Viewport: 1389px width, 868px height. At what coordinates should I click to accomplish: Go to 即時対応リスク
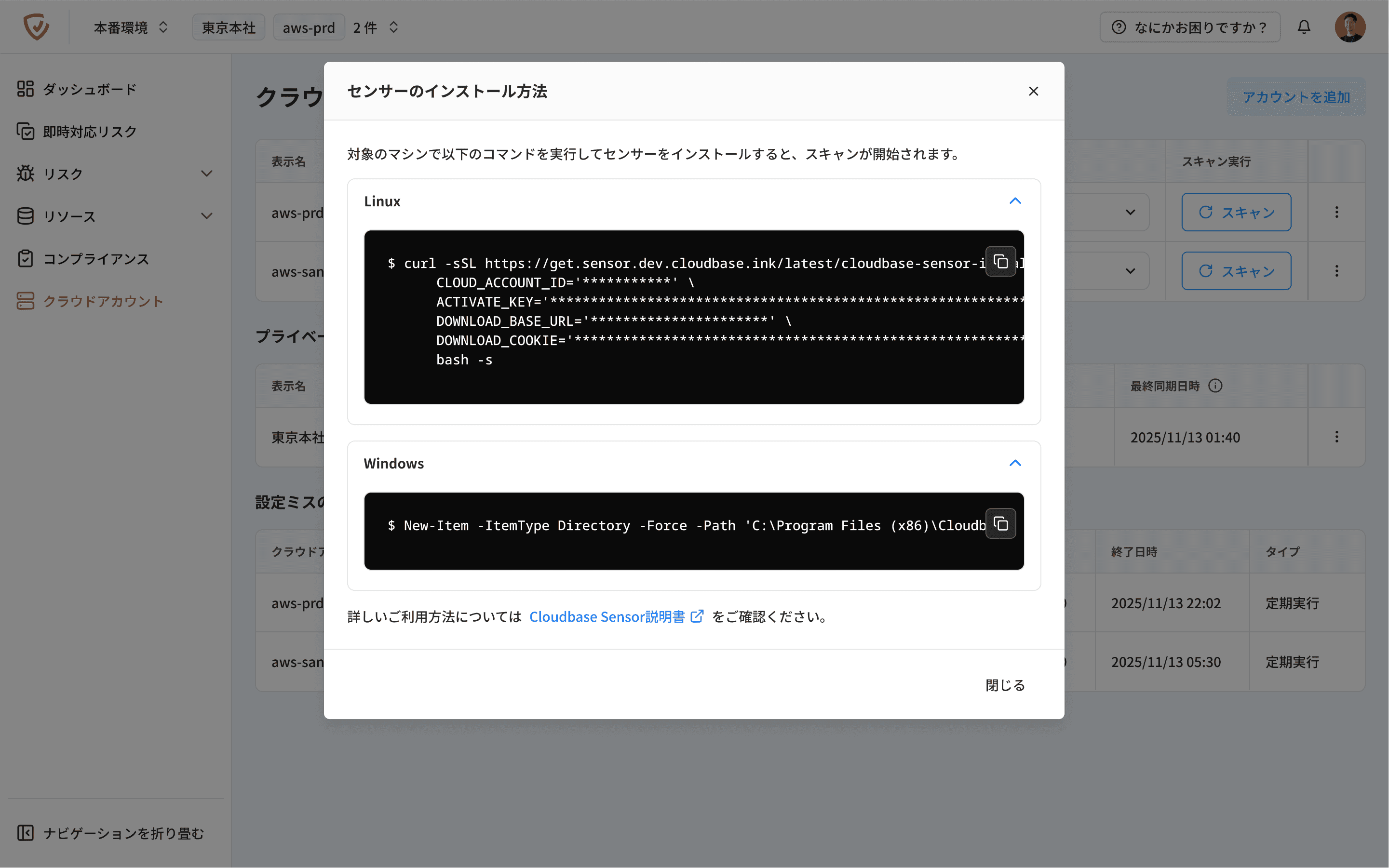click(89, 132)
